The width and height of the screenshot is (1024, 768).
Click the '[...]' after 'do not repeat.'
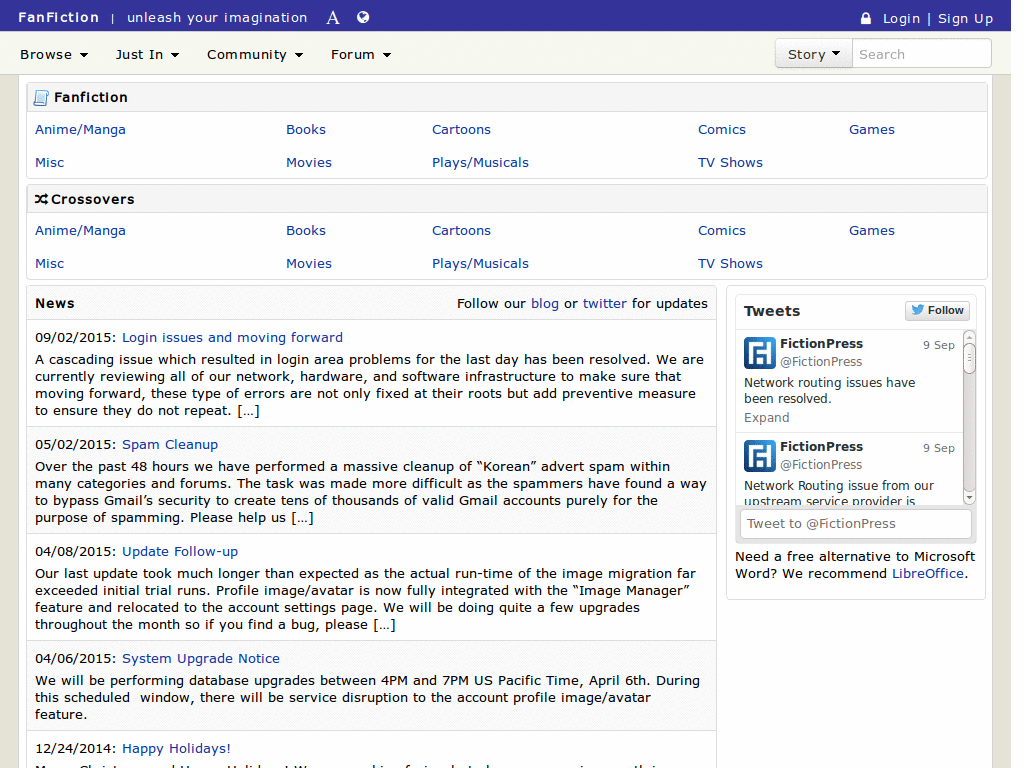point(248,411)
